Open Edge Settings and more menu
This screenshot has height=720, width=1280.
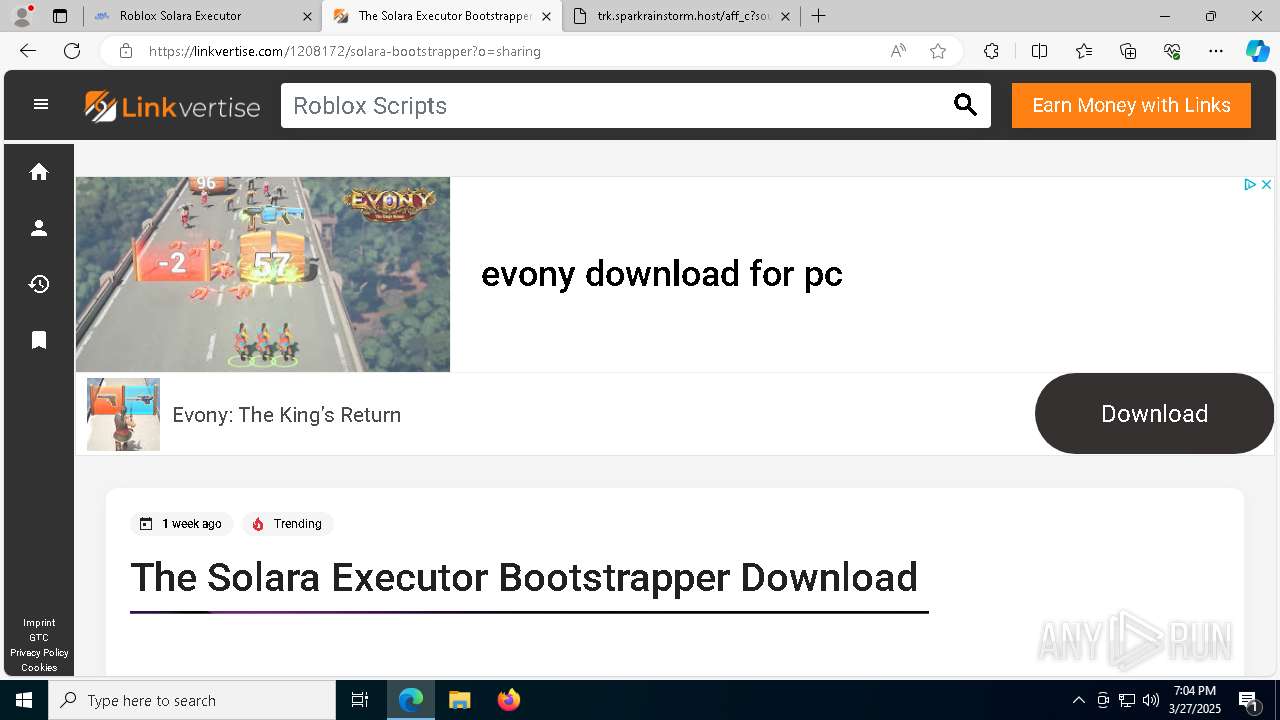(1216, 51)
